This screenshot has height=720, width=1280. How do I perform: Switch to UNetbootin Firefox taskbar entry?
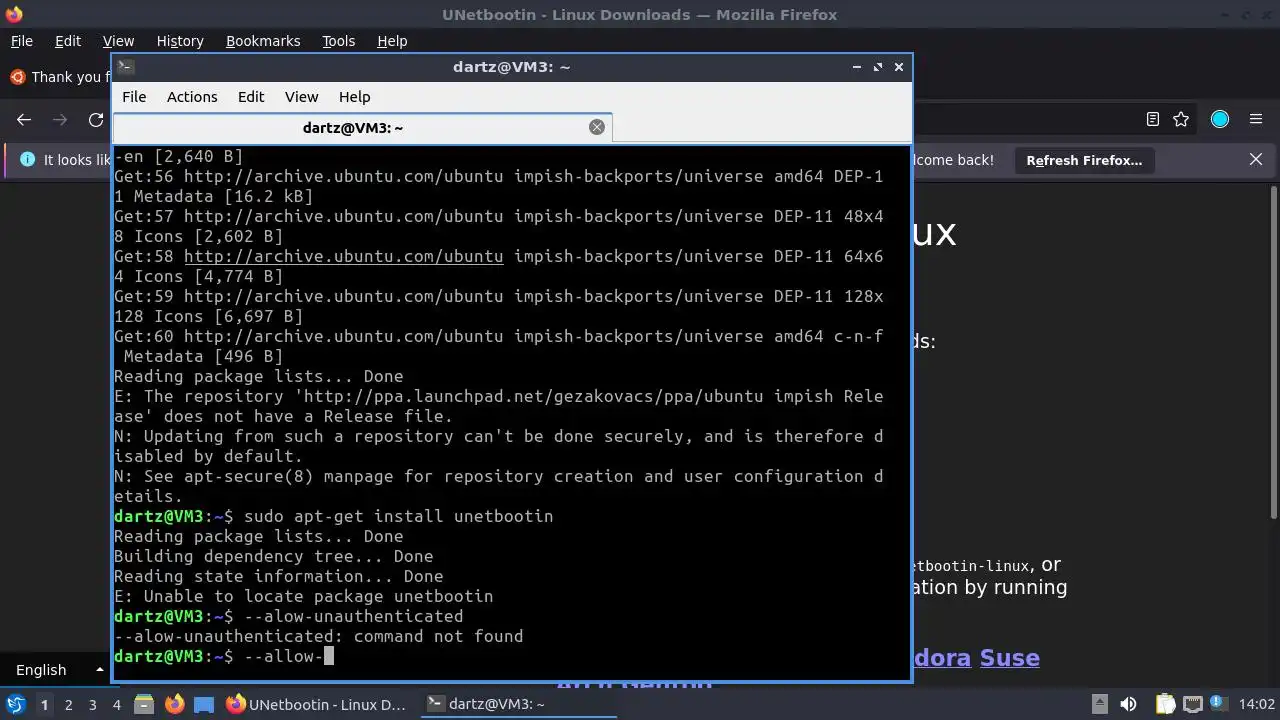coord(316,704)
